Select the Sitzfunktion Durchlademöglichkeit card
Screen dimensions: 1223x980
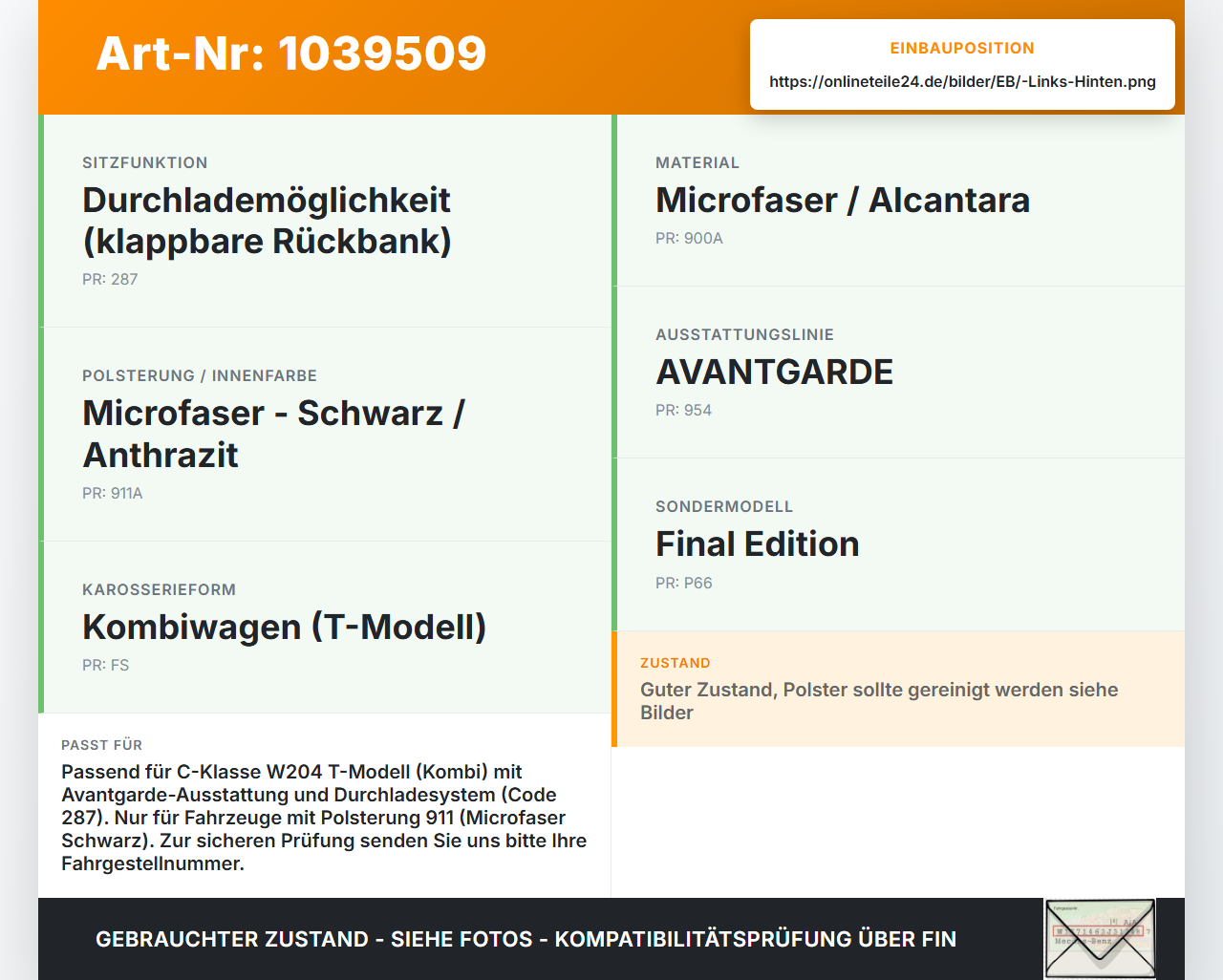[325, 221]
